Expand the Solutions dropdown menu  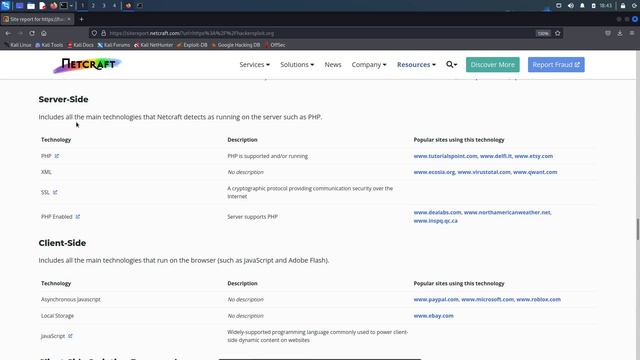click(297, 64)
